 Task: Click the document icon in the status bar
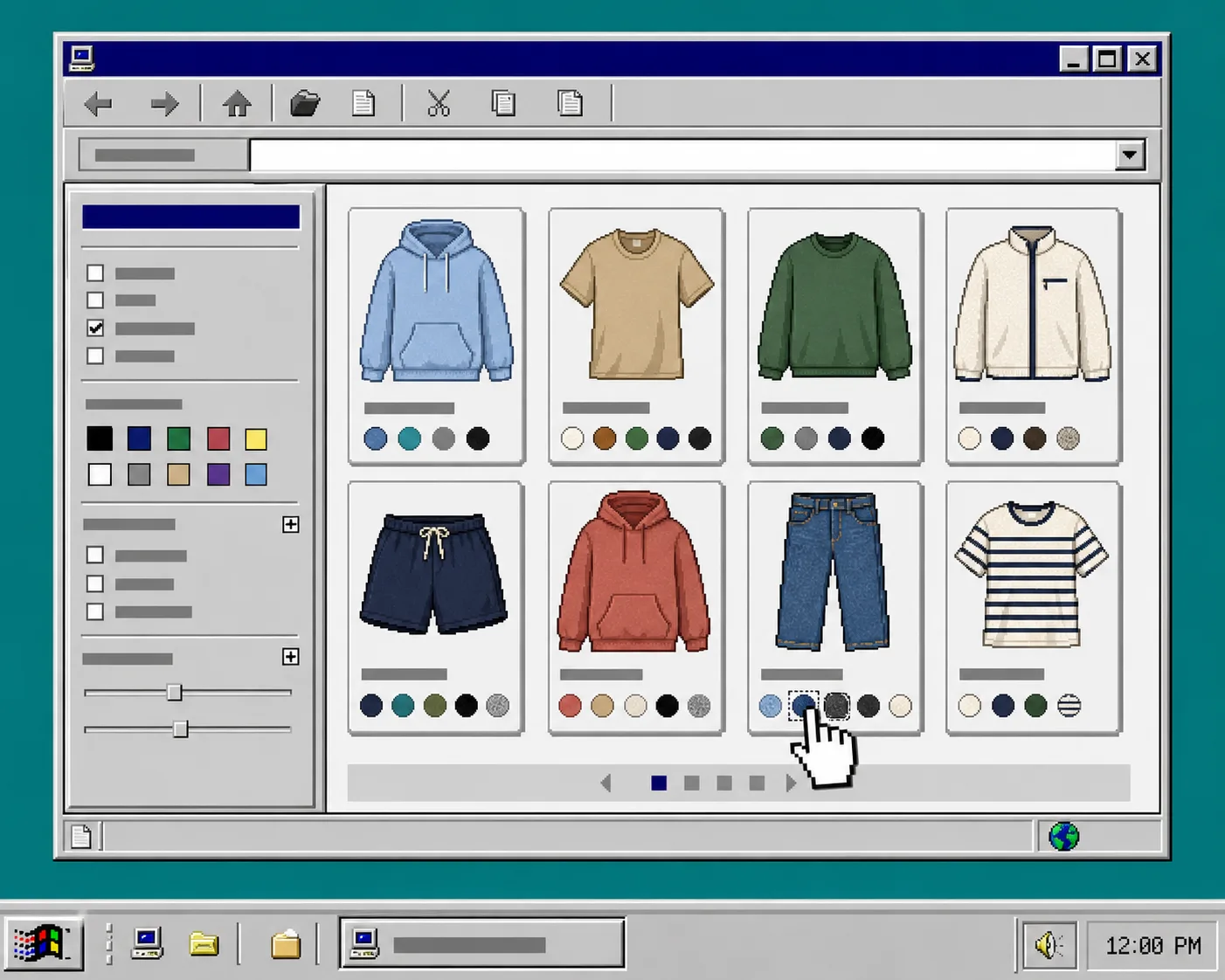point(81,837)
